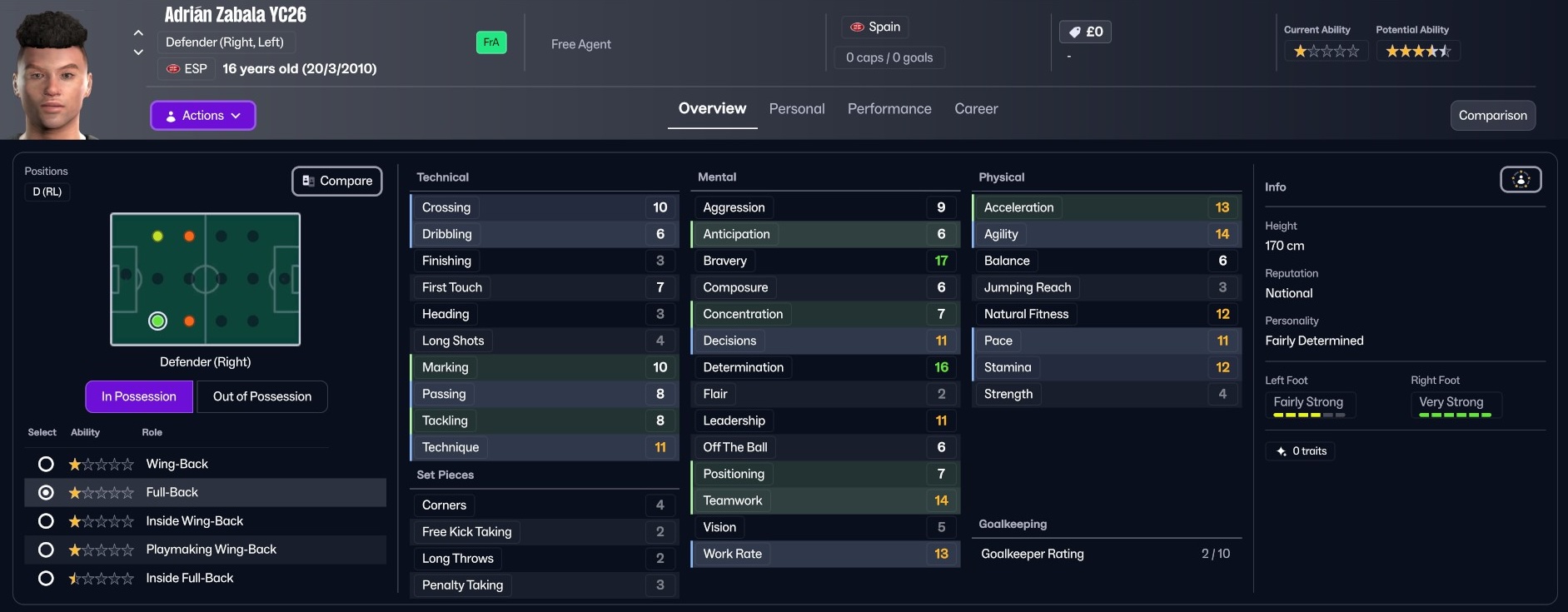Select the Inside Wing-Back role radio button
This screenshot has width=1568, height=612.
[47, 521]
